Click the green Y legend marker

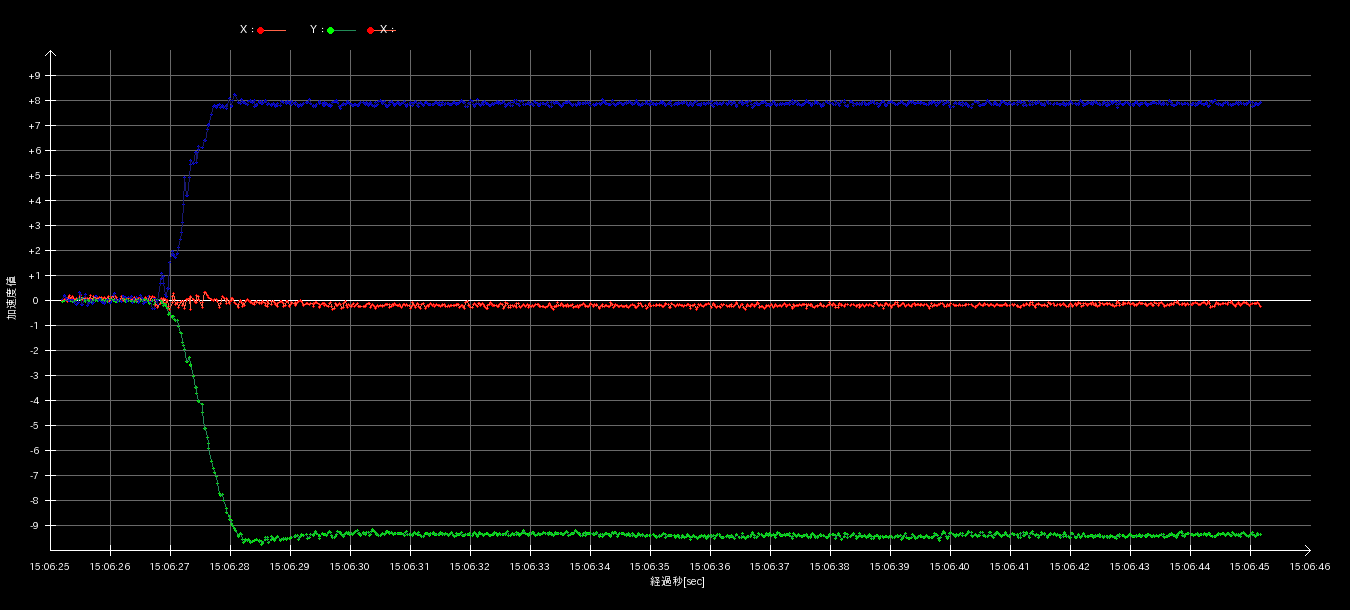[x=331, y=30]
